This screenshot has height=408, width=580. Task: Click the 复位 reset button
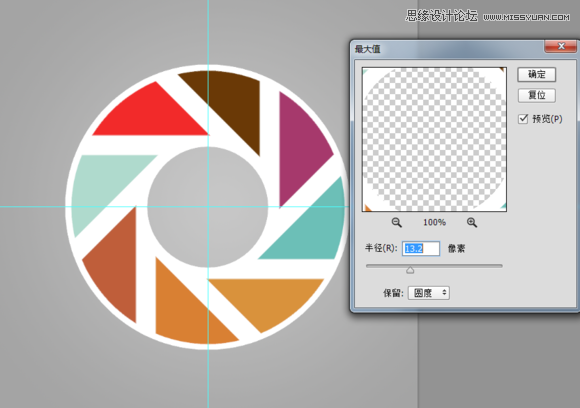[536, 95]
